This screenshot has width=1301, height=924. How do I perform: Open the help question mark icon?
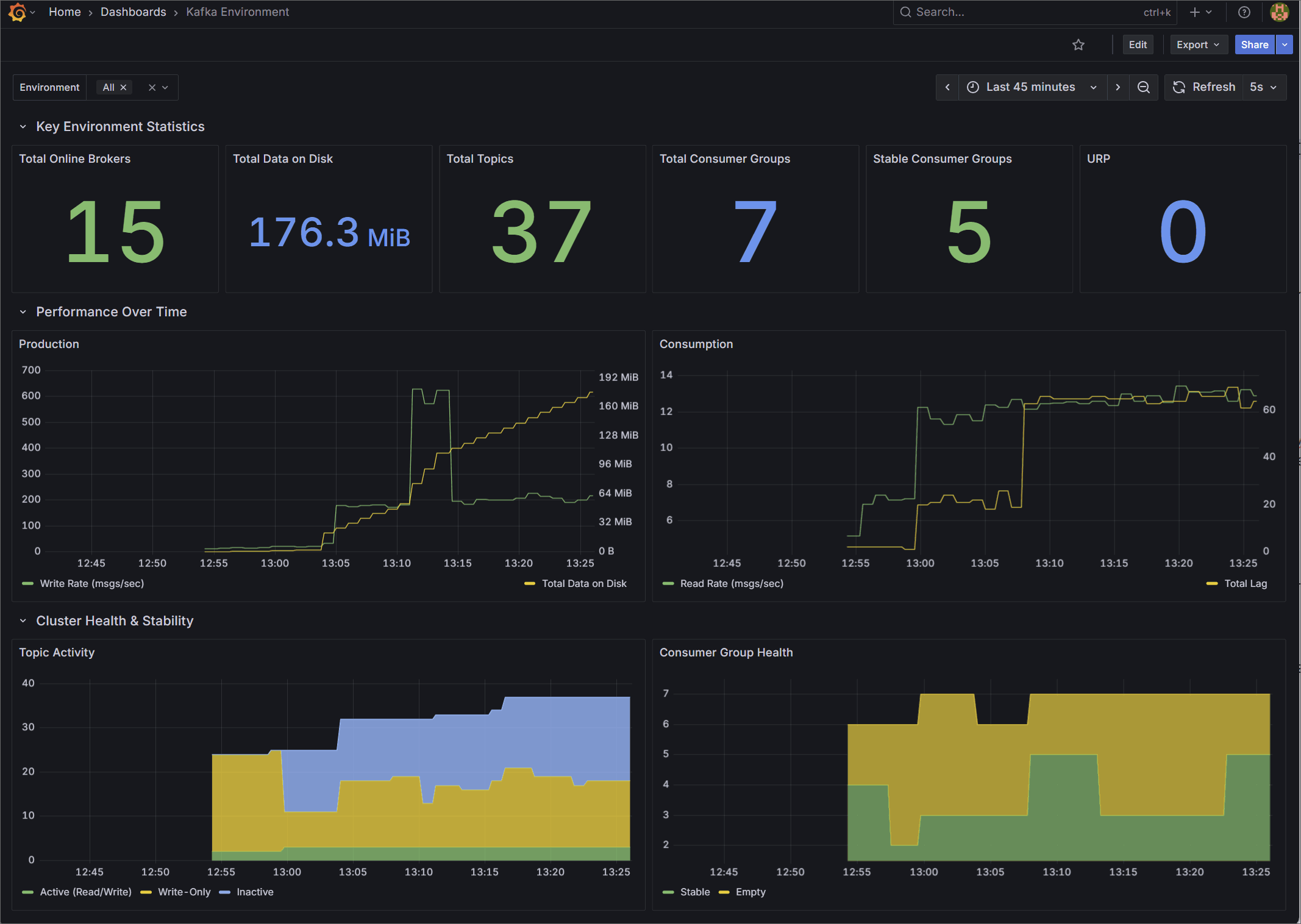click(x=1244, y=12)
